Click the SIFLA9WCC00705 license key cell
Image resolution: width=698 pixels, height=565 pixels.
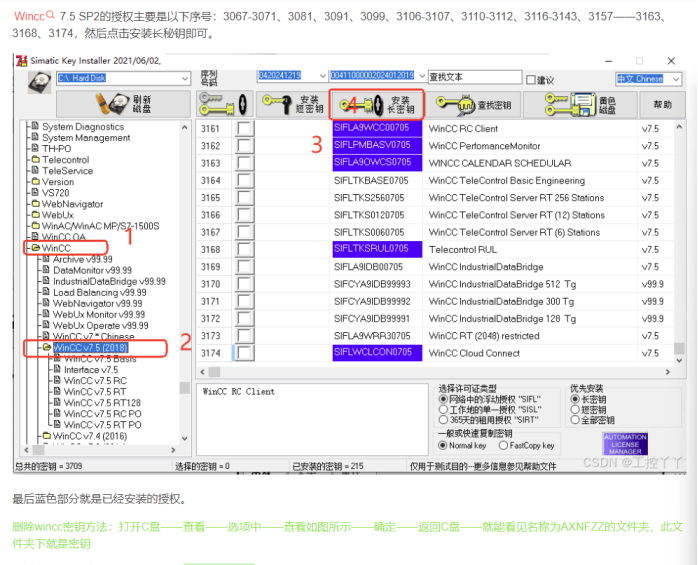377,128
